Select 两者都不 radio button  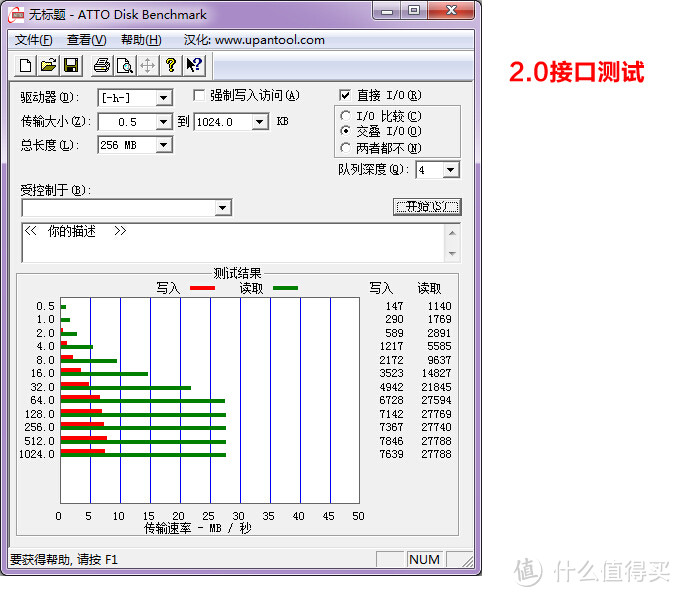coord(345,148)
